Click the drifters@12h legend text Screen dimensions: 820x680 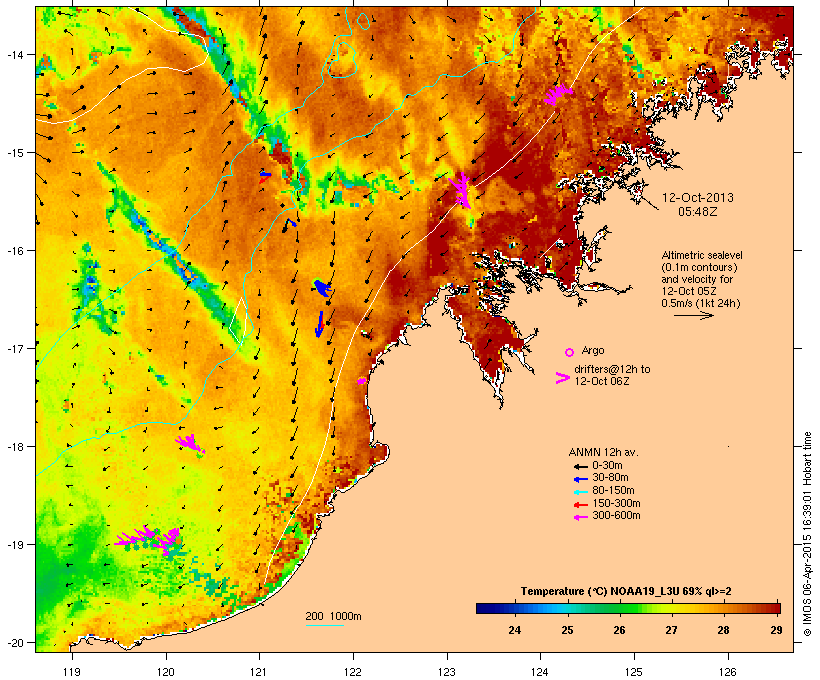click(612, 375)
